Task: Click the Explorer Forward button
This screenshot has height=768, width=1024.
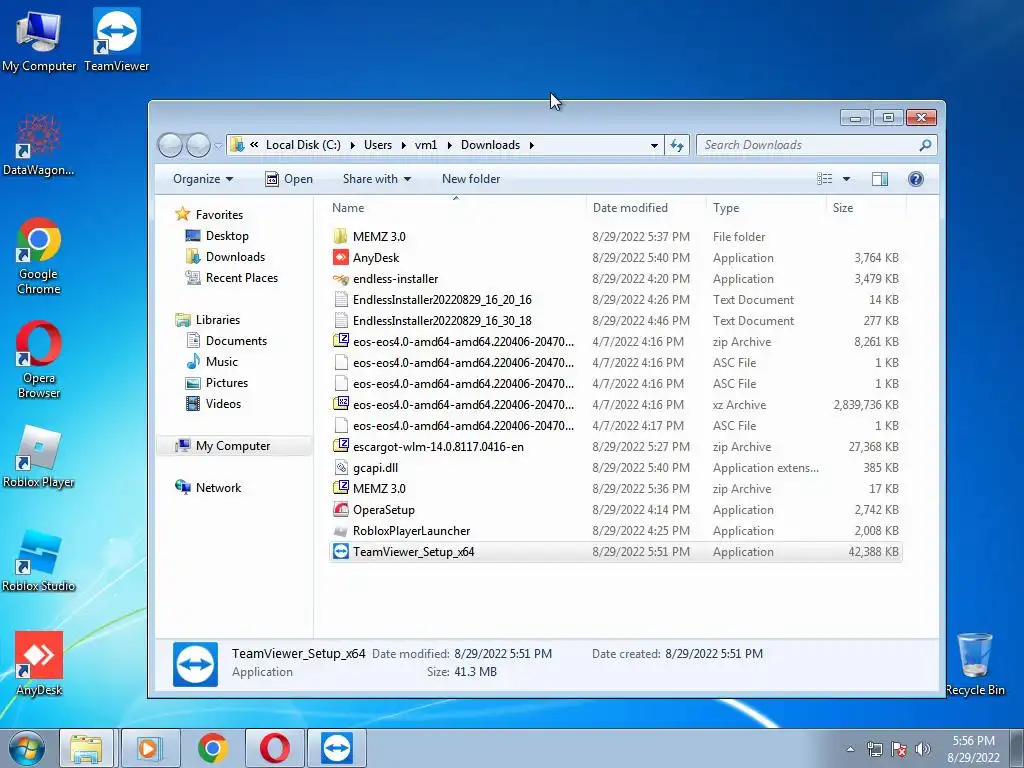Action: pyautogui.click(x=198, y=145)
